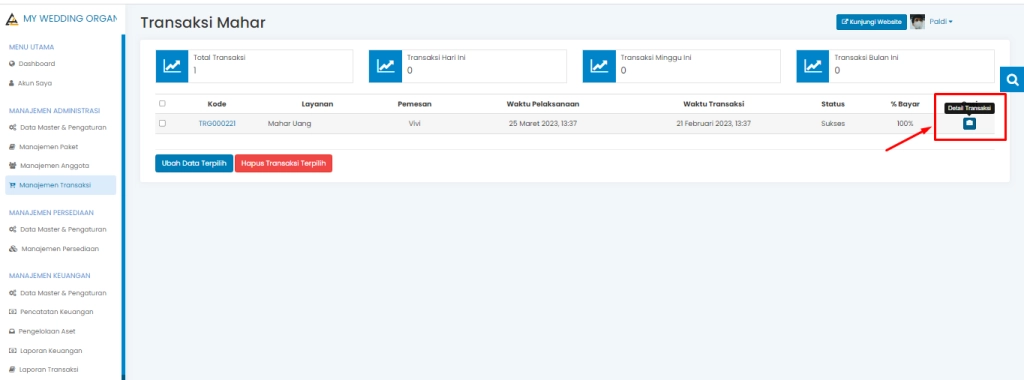Click the Transaksi Hari Ini chart icon
The image size is (1024, 380).
coord(385,66)
